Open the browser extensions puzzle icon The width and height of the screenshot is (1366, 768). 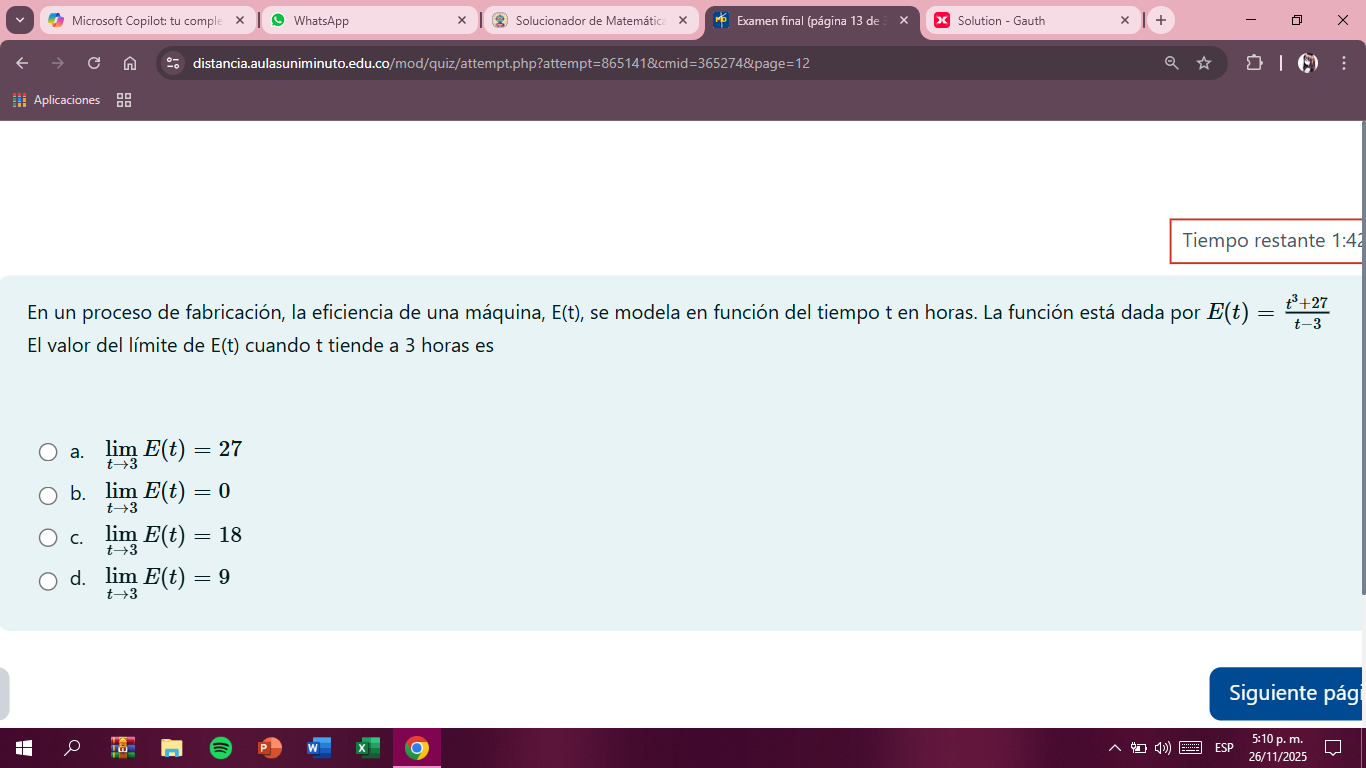1254,63
